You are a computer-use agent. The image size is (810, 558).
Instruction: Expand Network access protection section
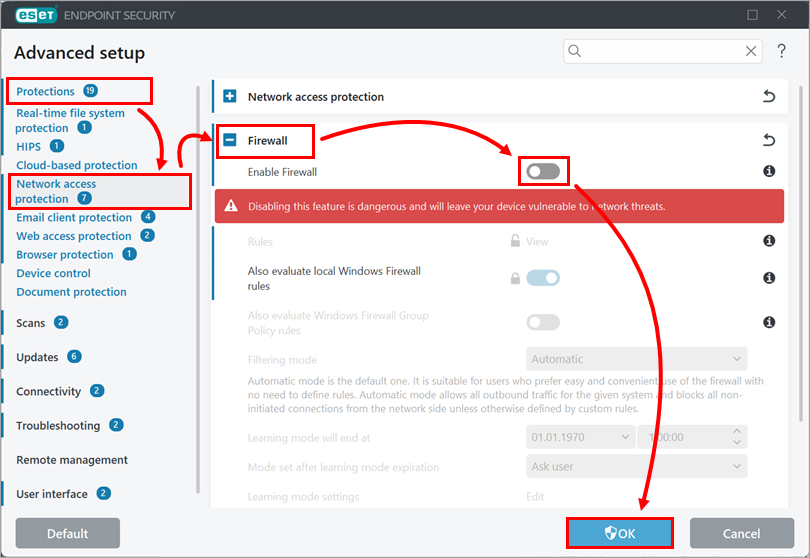click(230, 96)
